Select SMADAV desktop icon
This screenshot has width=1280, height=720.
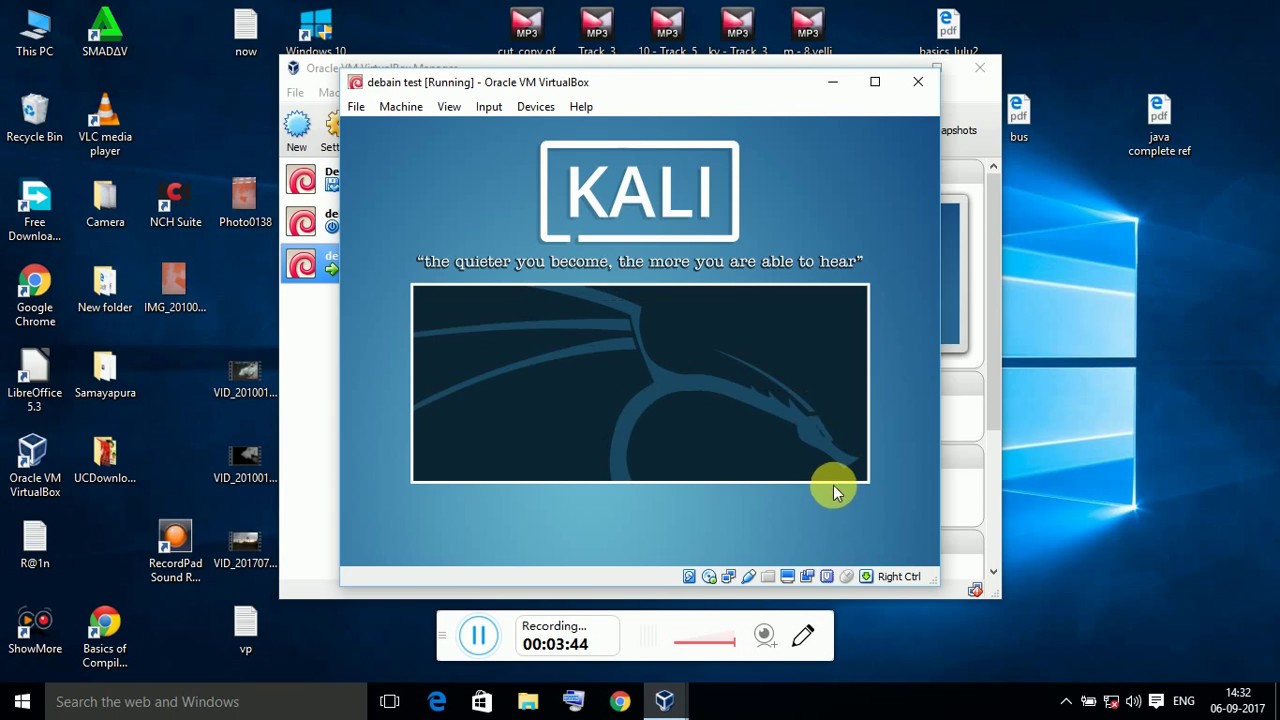105,33
